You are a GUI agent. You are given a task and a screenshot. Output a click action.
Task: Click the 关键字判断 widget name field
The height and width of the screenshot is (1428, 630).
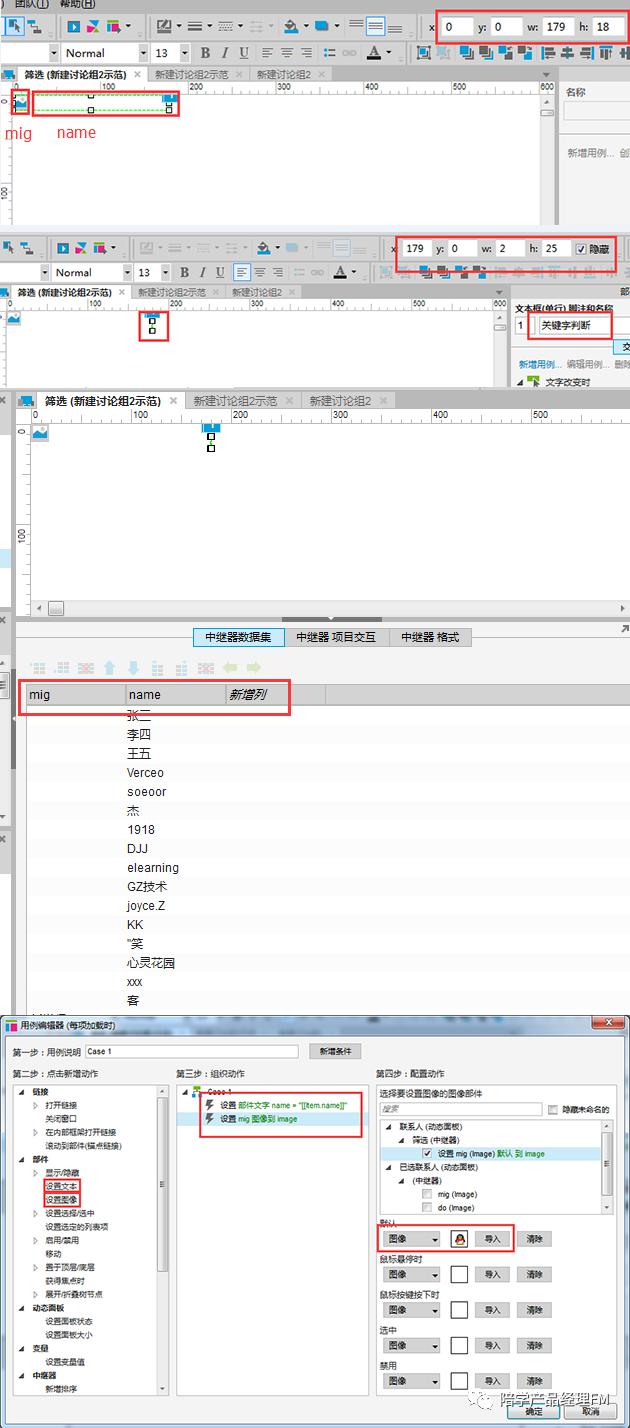[585, 325]
